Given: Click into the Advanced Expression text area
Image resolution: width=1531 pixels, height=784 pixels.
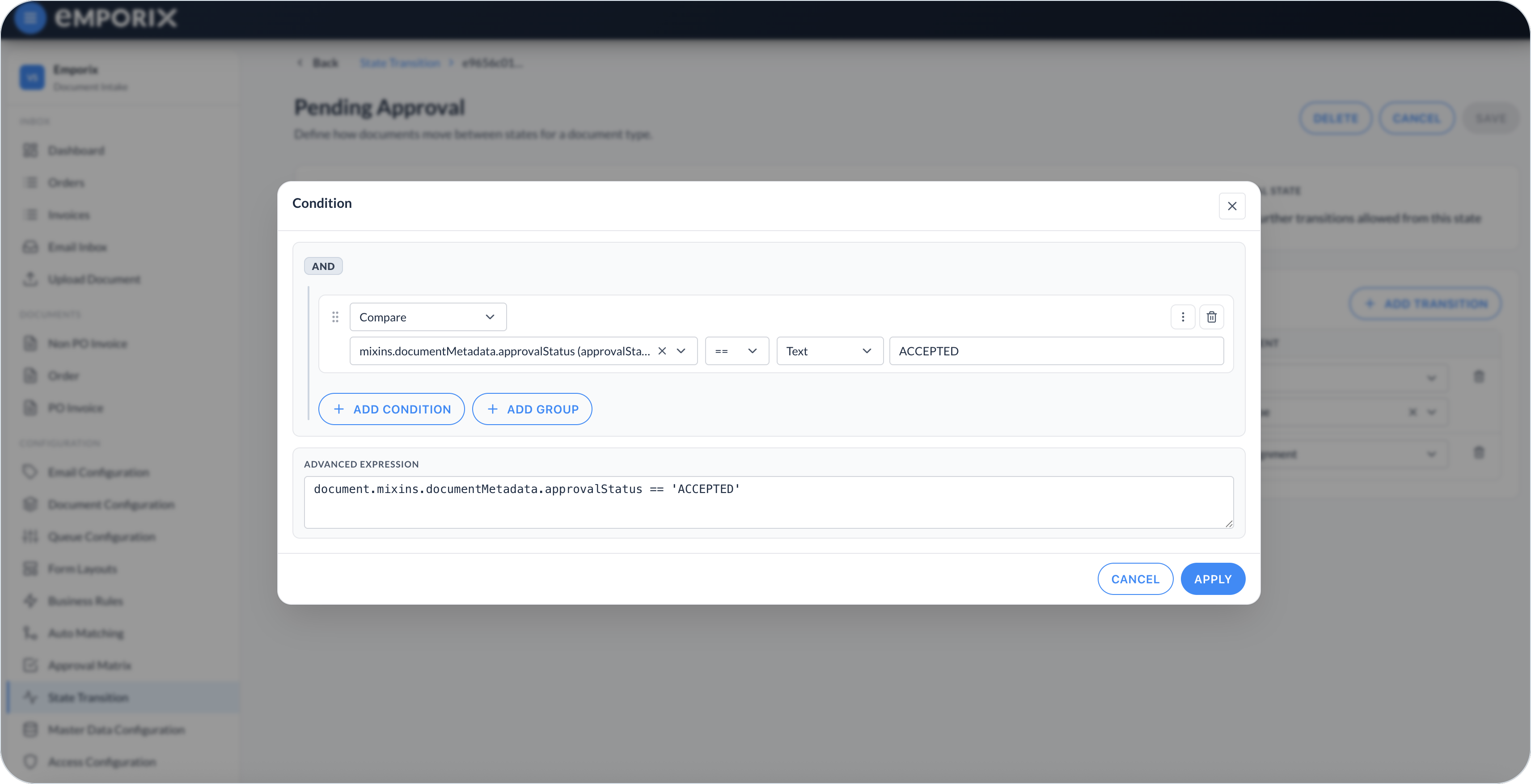Looking at the screenshot, I should pos(769,502).
